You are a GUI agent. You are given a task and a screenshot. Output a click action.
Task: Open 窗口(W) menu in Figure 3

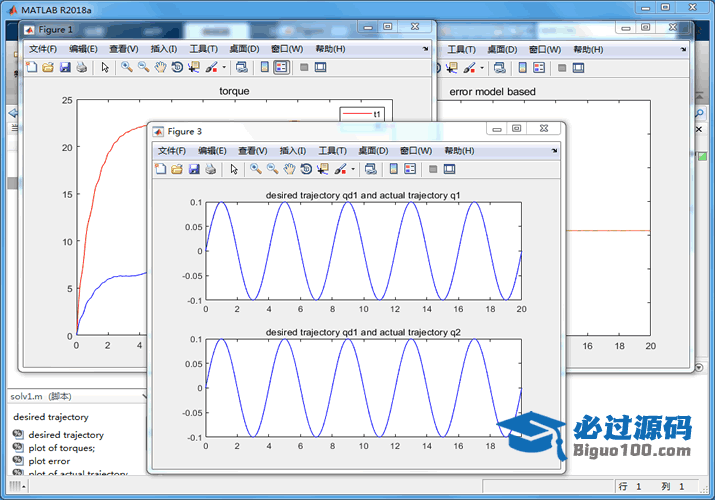(416, 150)
